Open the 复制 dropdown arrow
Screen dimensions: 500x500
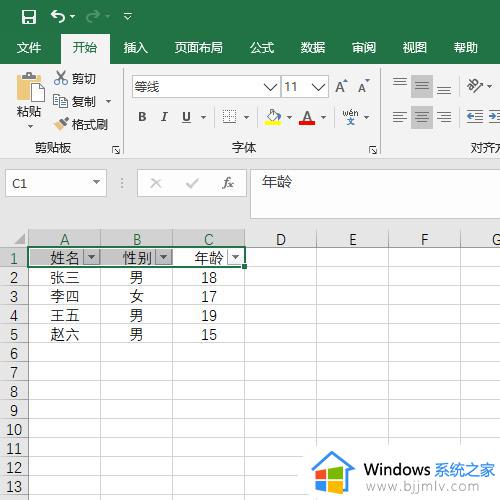point(108,101)
